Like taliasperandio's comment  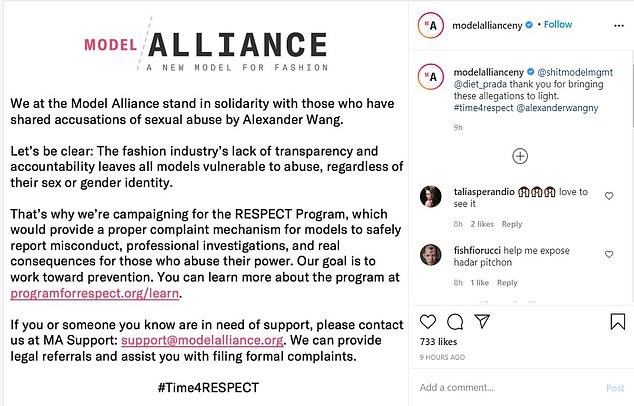pos(618,197)
